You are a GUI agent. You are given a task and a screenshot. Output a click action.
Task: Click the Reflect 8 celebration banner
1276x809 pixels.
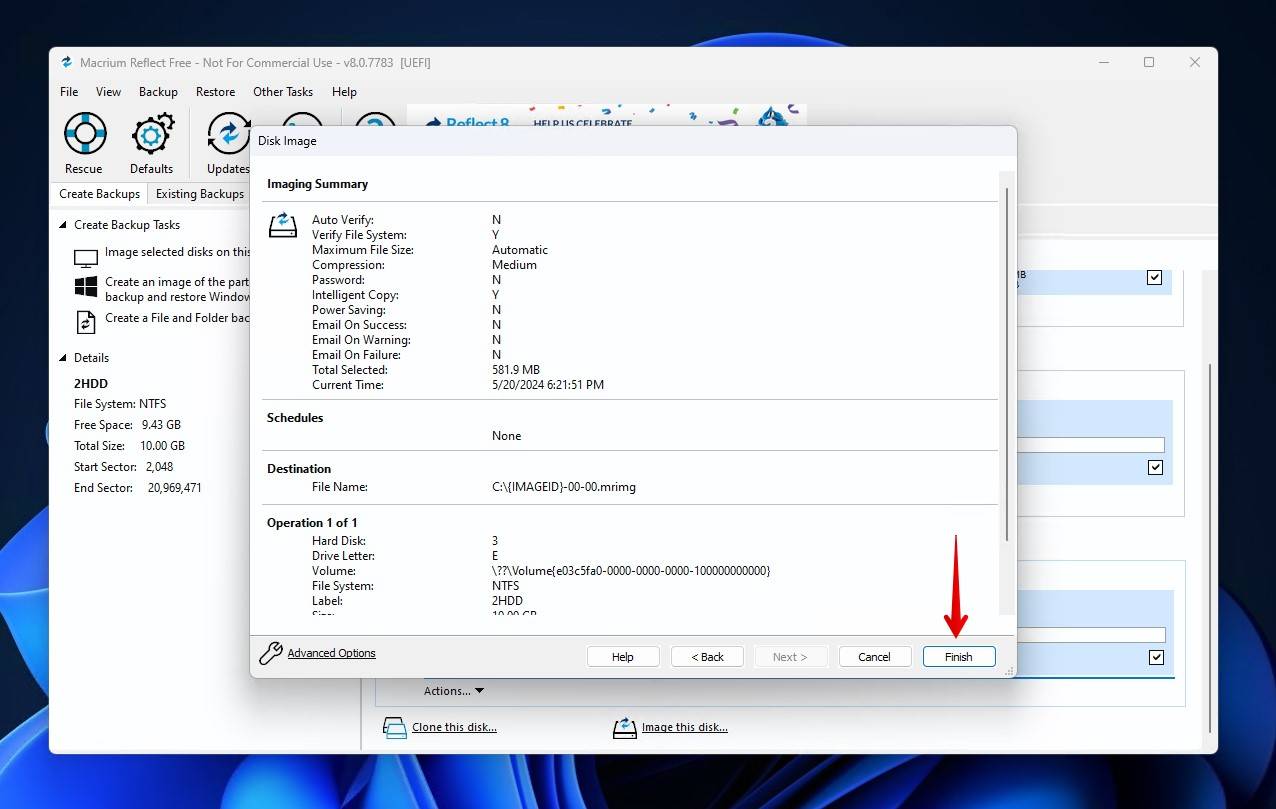607,116
